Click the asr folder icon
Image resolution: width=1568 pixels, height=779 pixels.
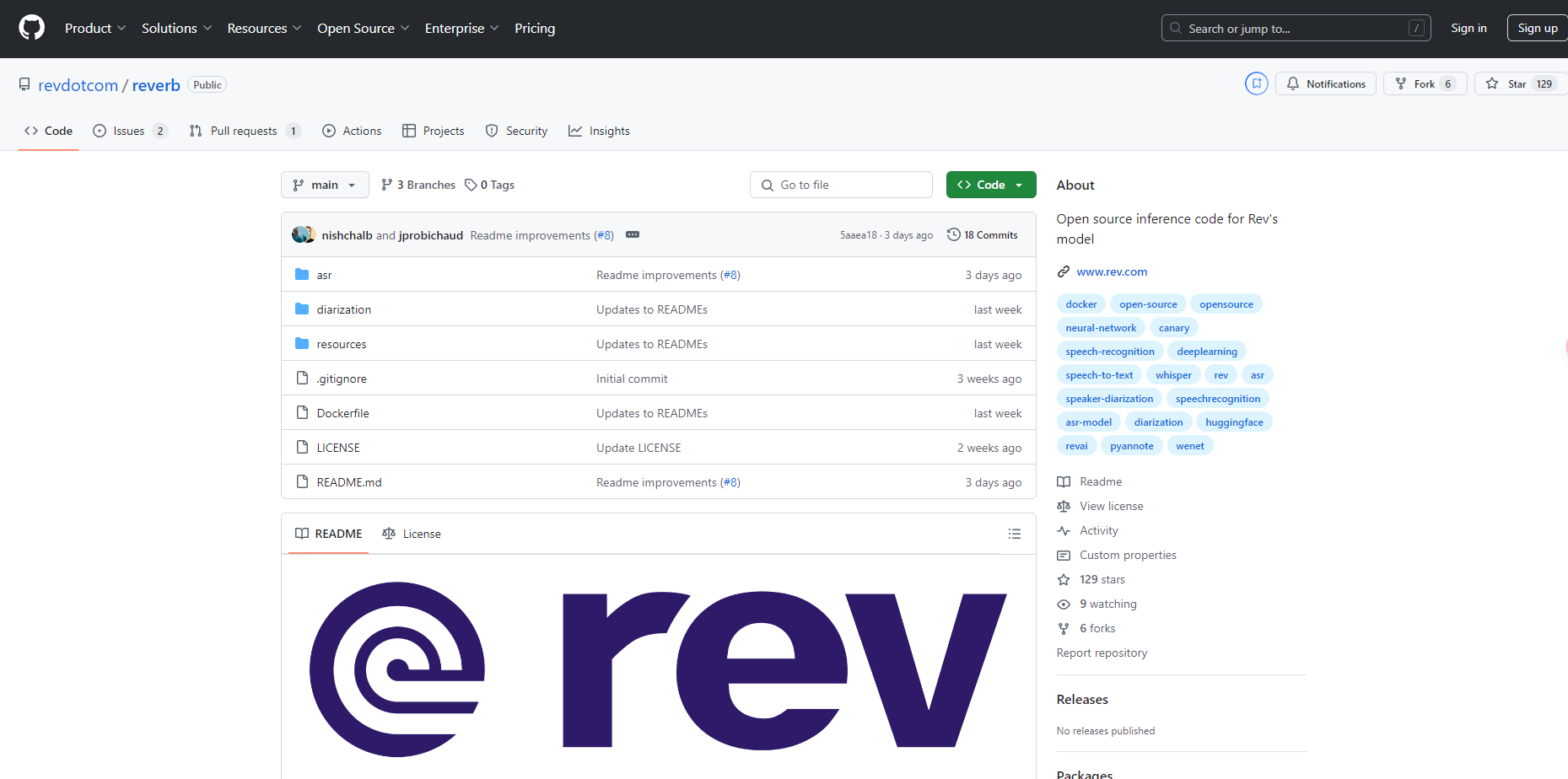[x=302, y=274]
